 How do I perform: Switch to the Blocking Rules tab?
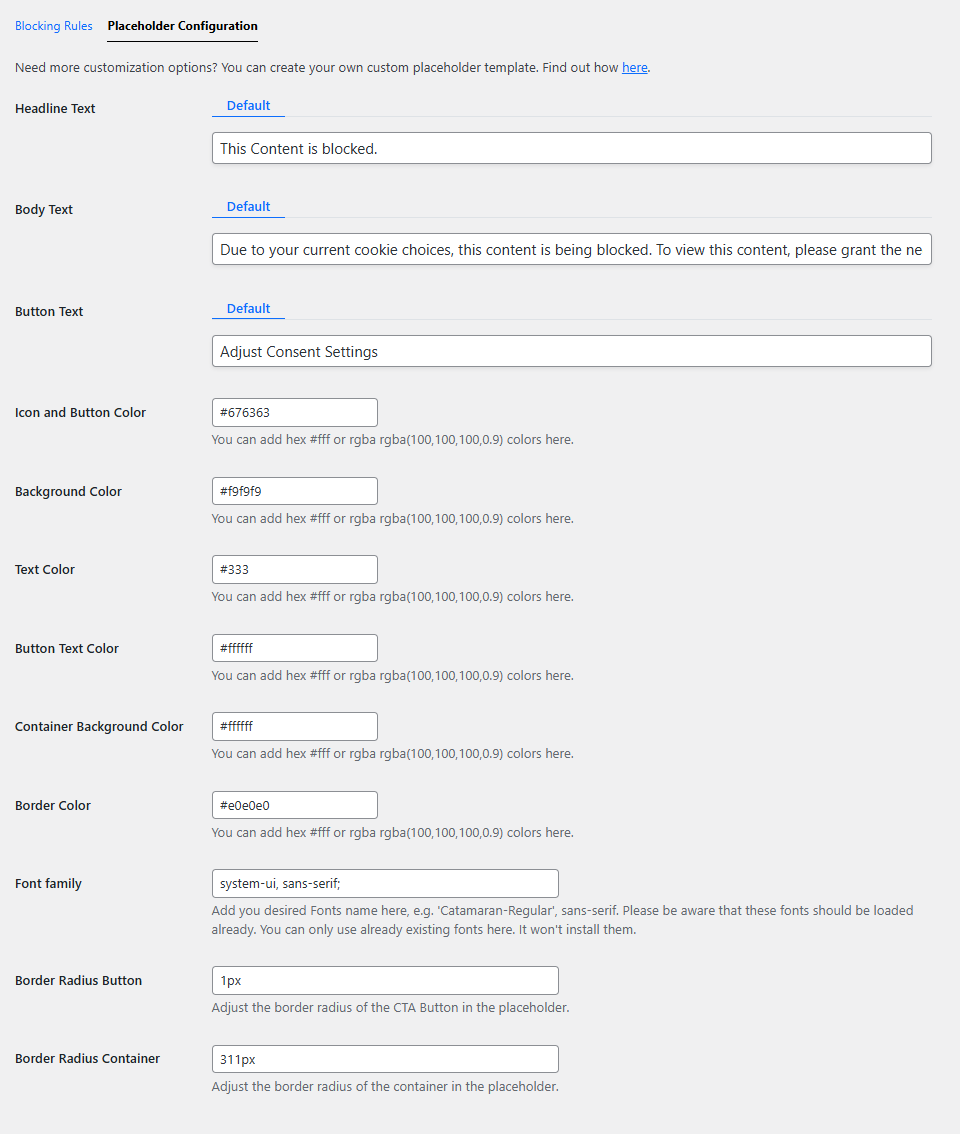53,25
